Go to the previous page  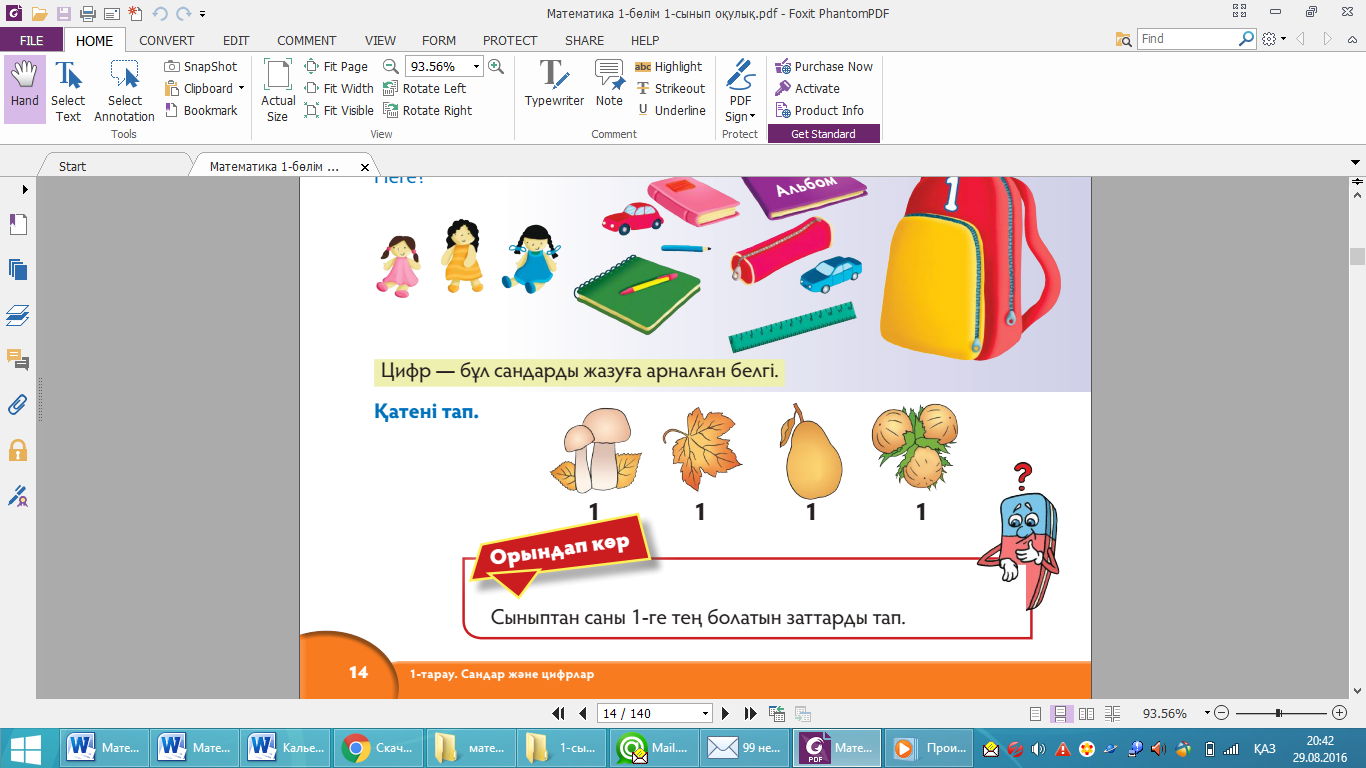[582, 714]
